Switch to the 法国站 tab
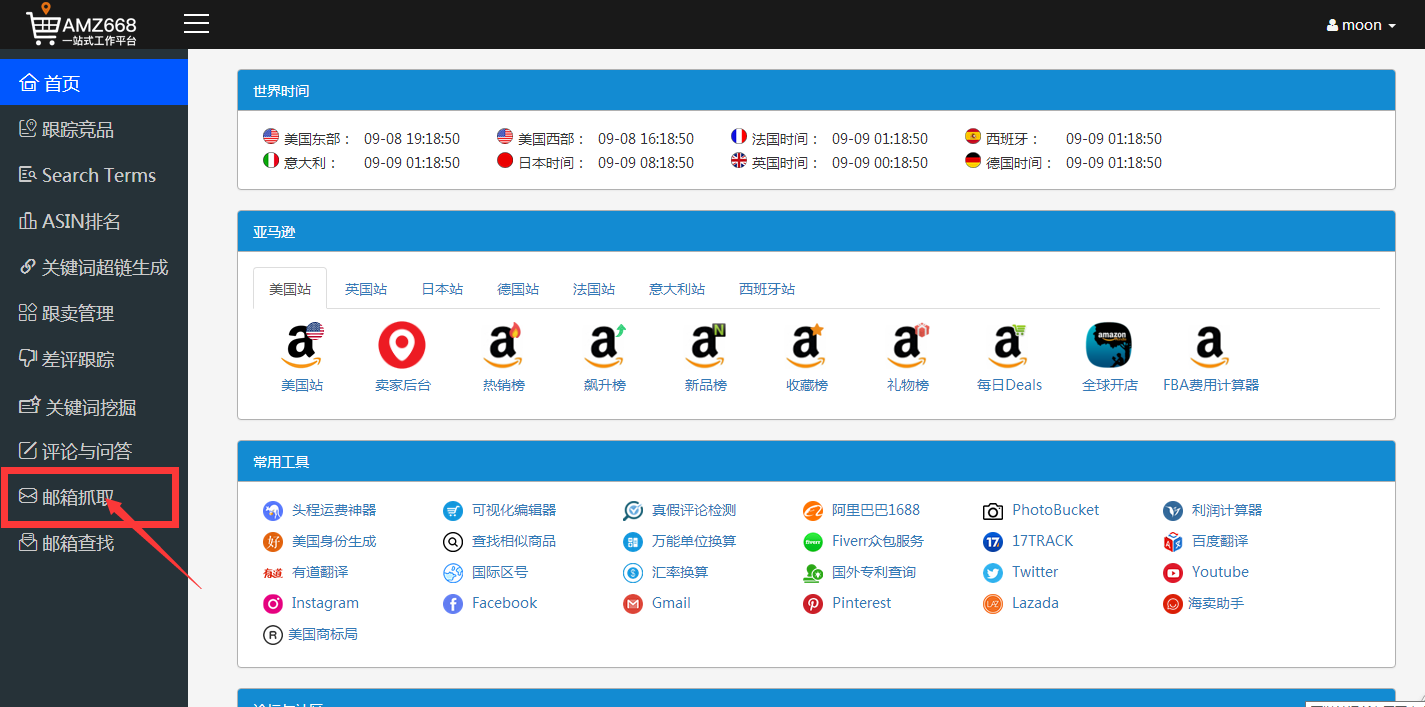Screen dimensions: 1425x707 coord(594,289)
